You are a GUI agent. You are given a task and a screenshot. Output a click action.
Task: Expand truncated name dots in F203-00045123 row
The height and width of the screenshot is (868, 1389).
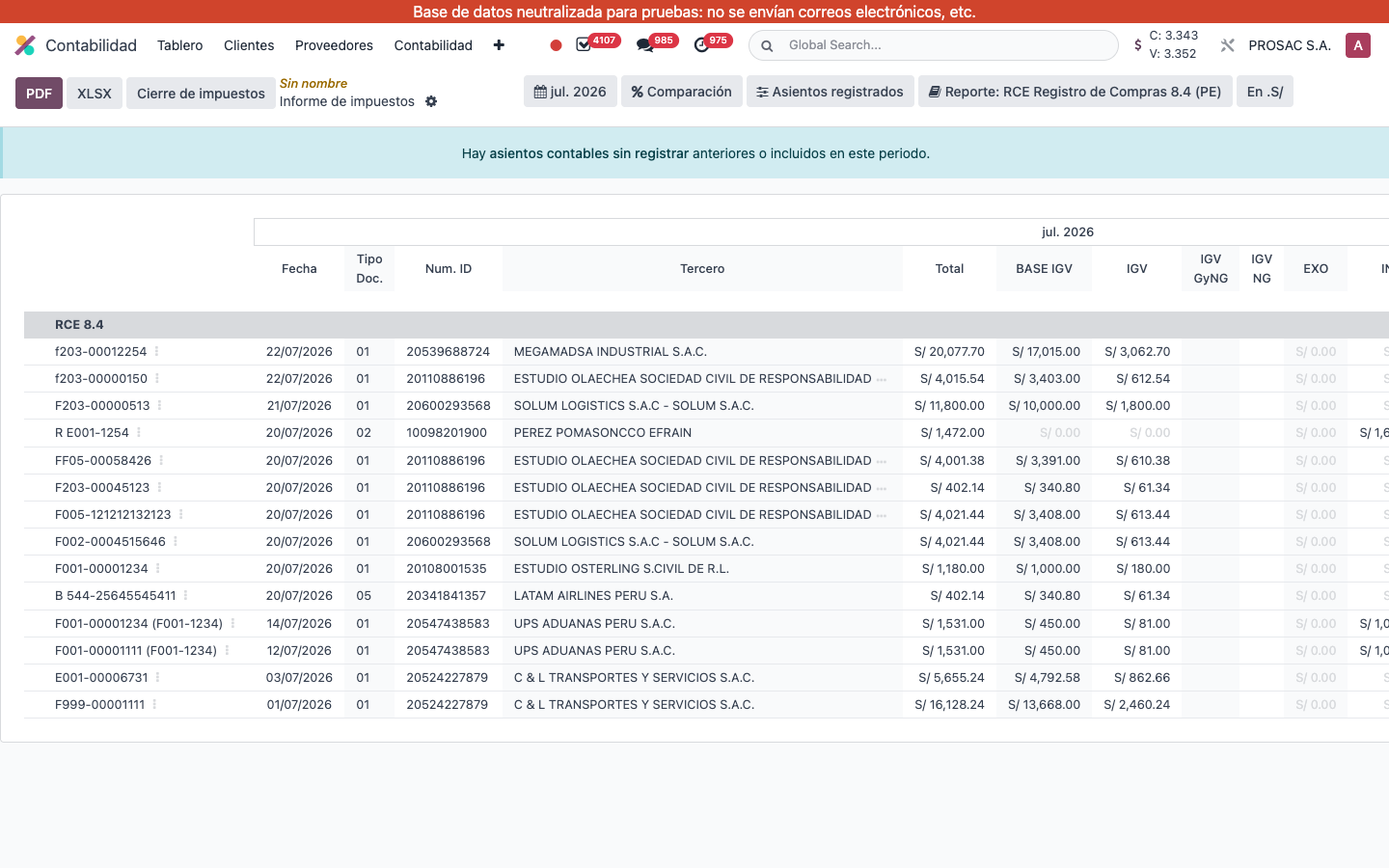882,489
